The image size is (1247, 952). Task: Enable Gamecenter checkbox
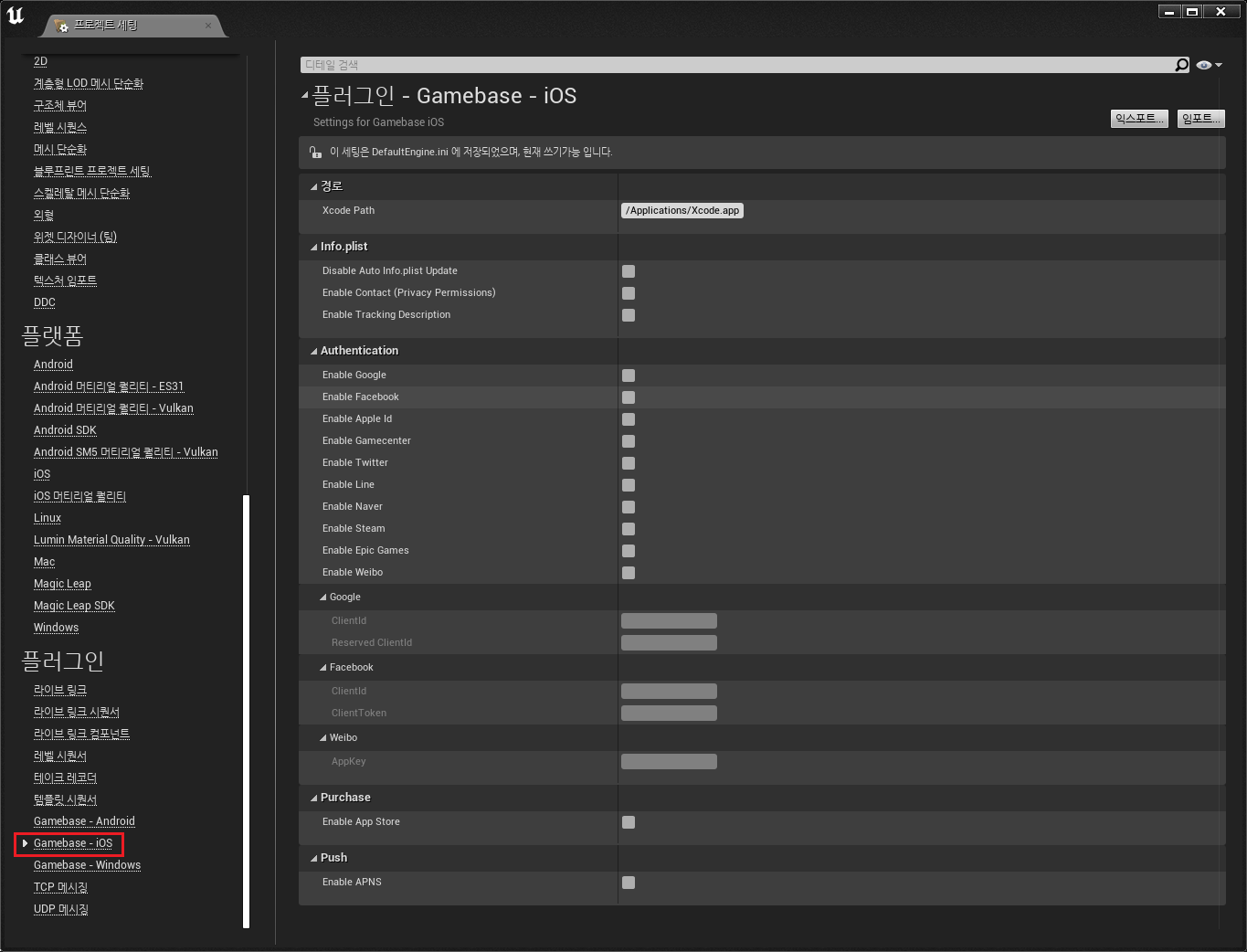click(629, 441)
